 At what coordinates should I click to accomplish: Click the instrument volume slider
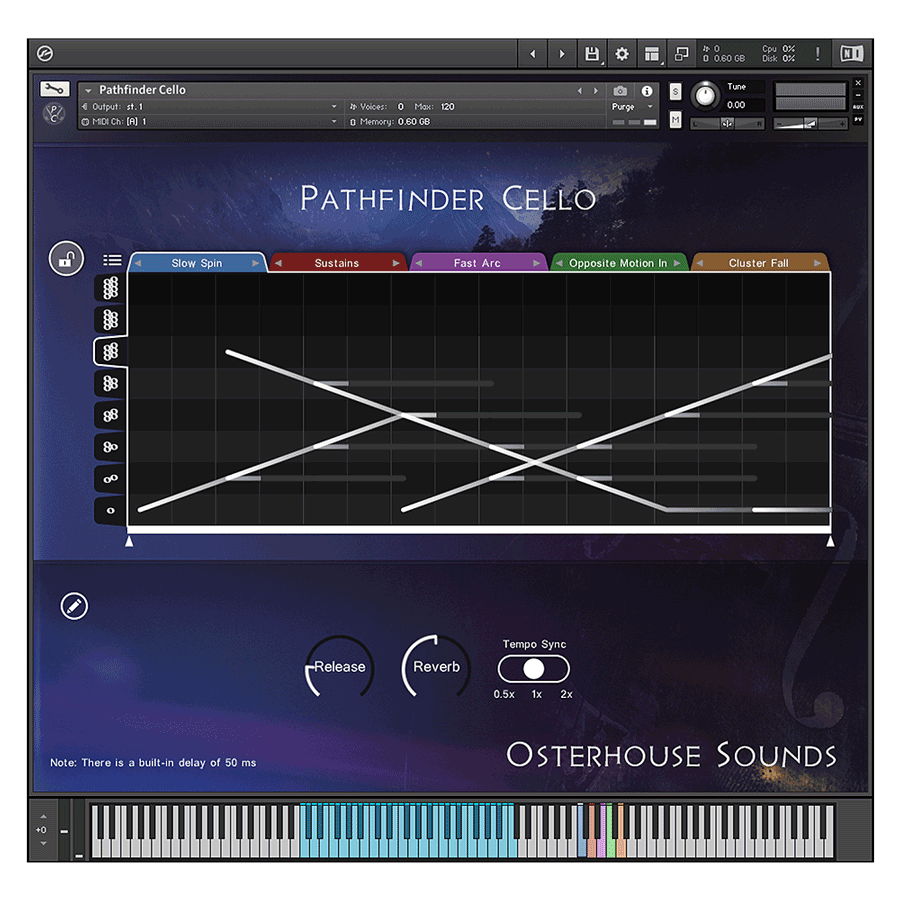810,123
